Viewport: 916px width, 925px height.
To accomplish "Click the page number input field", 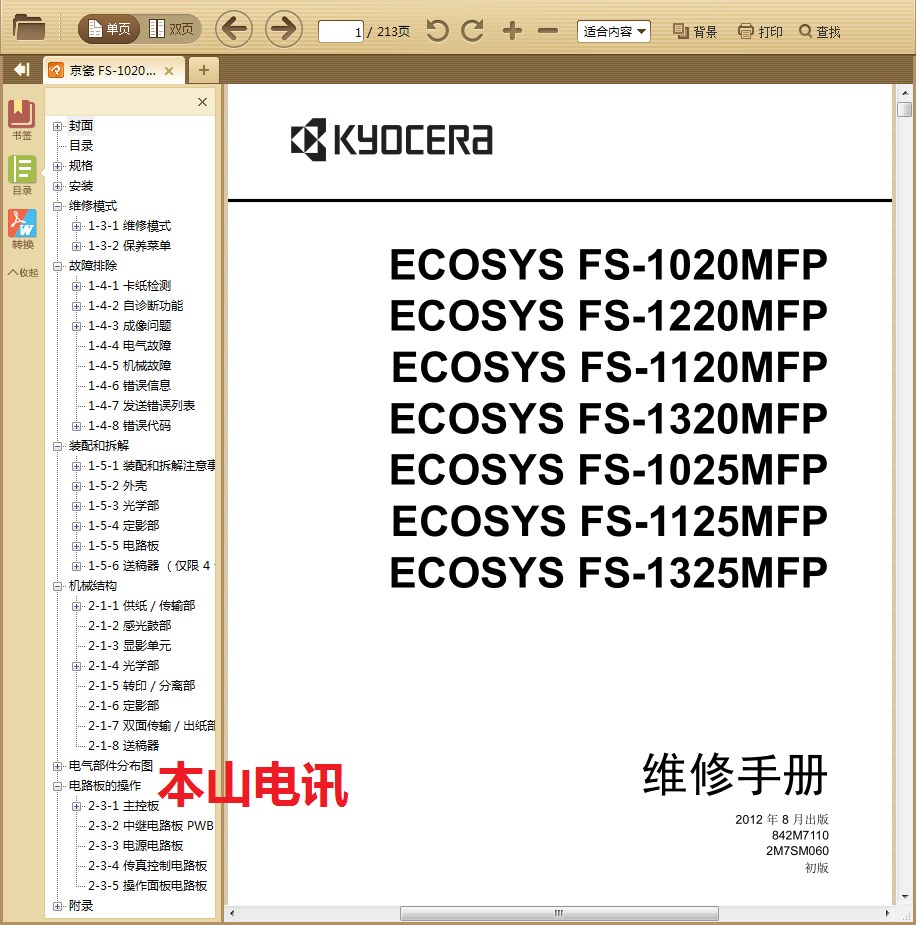I will click(341, 31).
